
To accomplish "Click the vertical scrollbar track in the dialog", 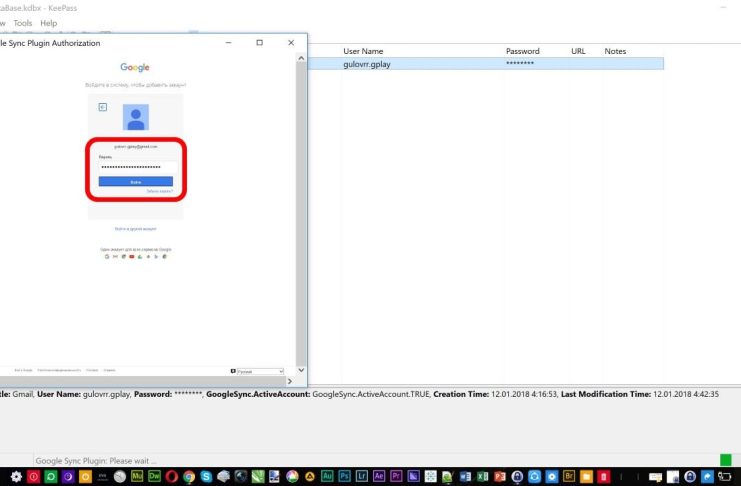I will click(x=301, y=213).
